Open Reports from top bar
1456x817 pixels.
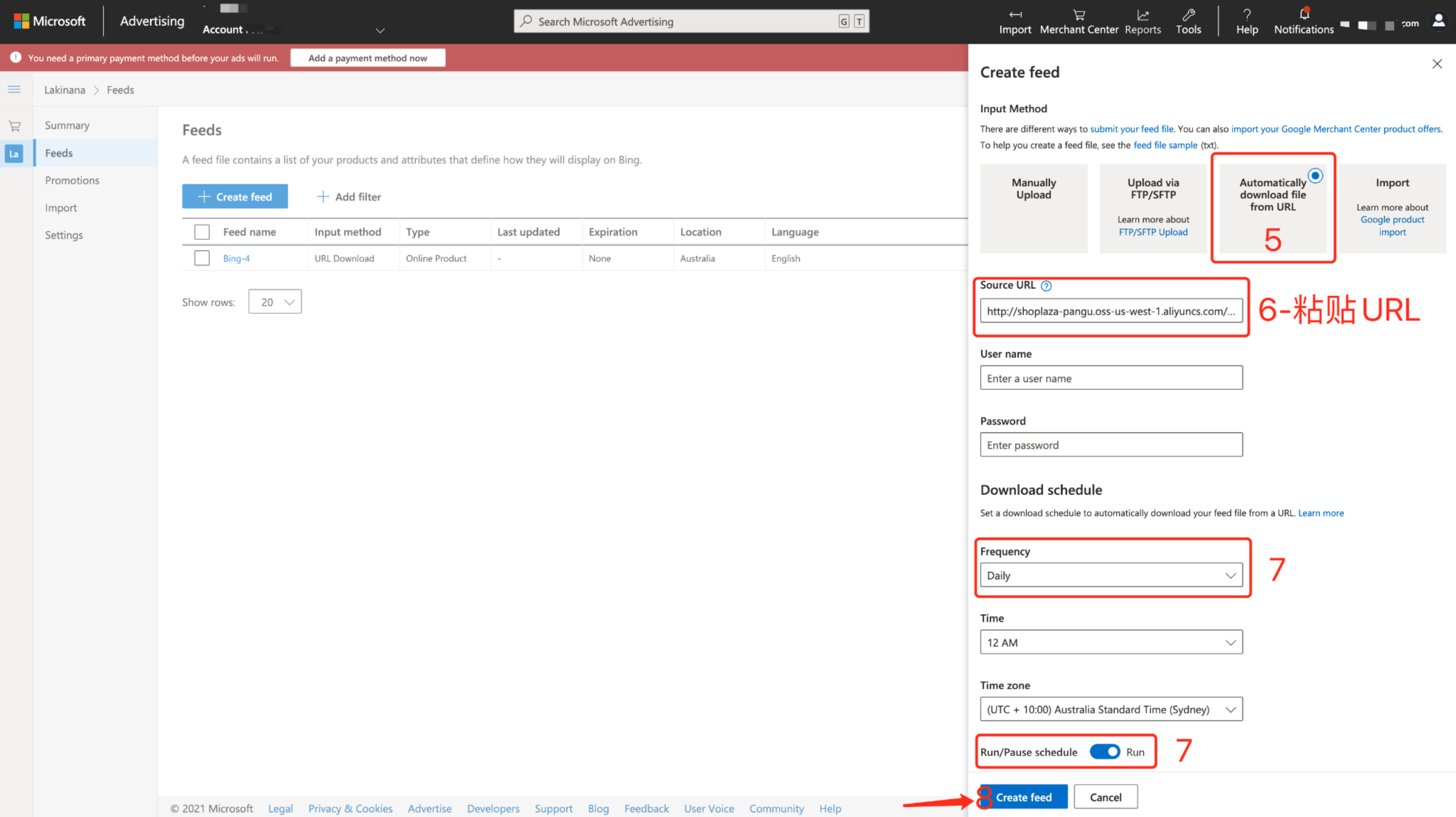(1143, 22)
